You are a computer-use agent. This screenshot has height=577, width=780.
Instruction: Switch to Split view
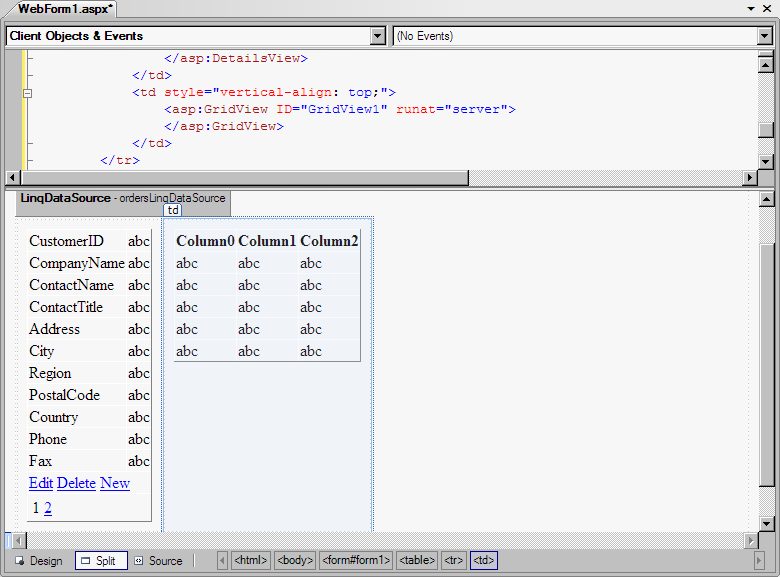click(x=101, y=561)
